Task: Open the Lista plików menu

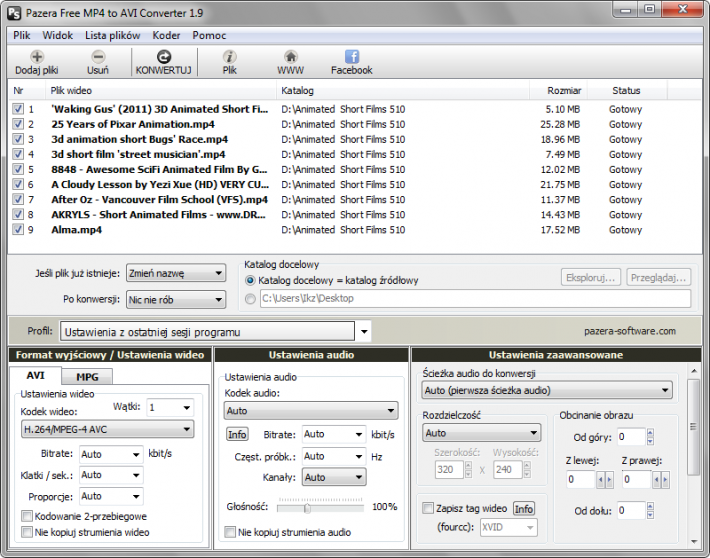Action: click(113, 35)
